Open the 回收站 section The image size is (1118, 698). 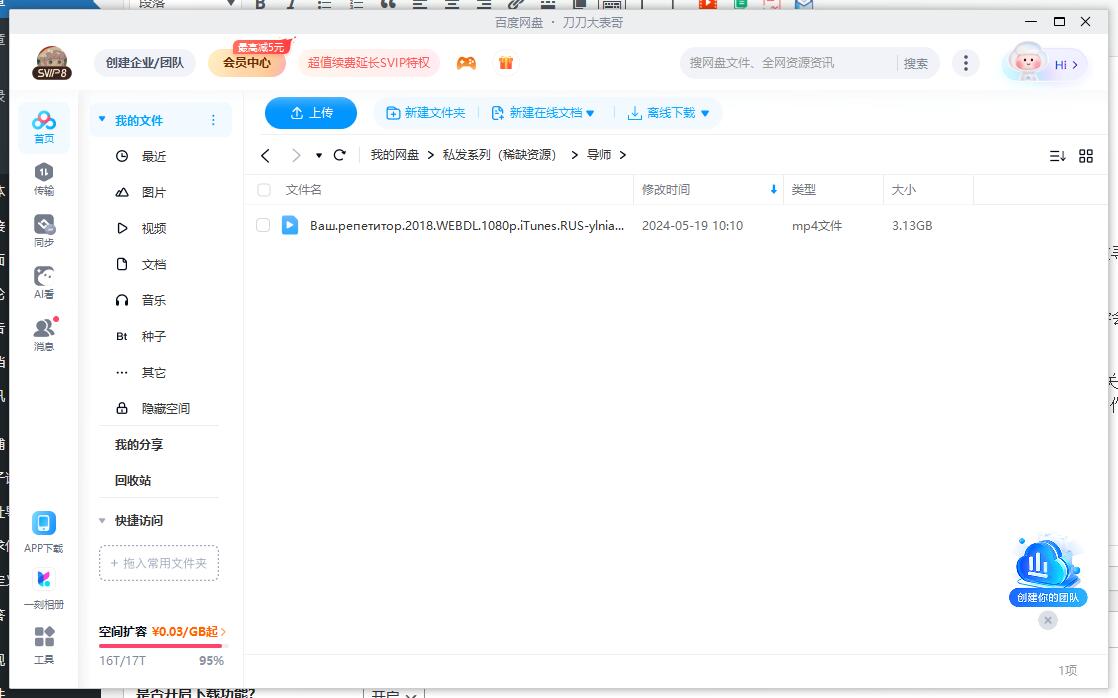[x=134, y=480]
